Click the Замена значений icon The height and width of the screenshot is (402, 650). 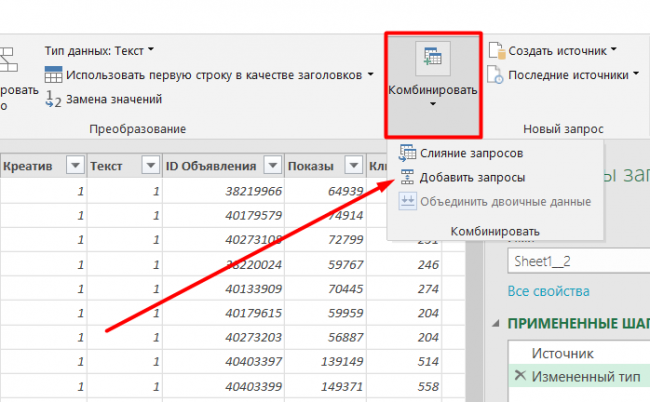54,99
